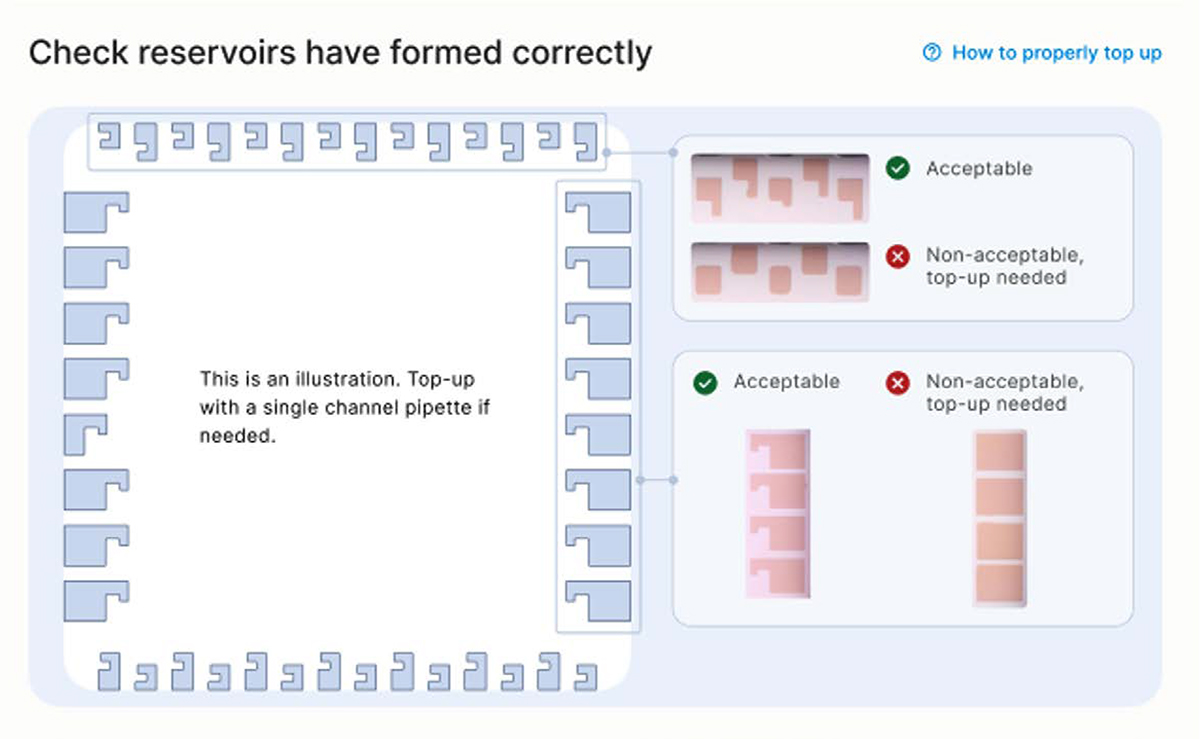The image size is (1200, 739).
Task: Click the last top-row reservoir shape
Action: pyautogui.click(x=586, y=142)
